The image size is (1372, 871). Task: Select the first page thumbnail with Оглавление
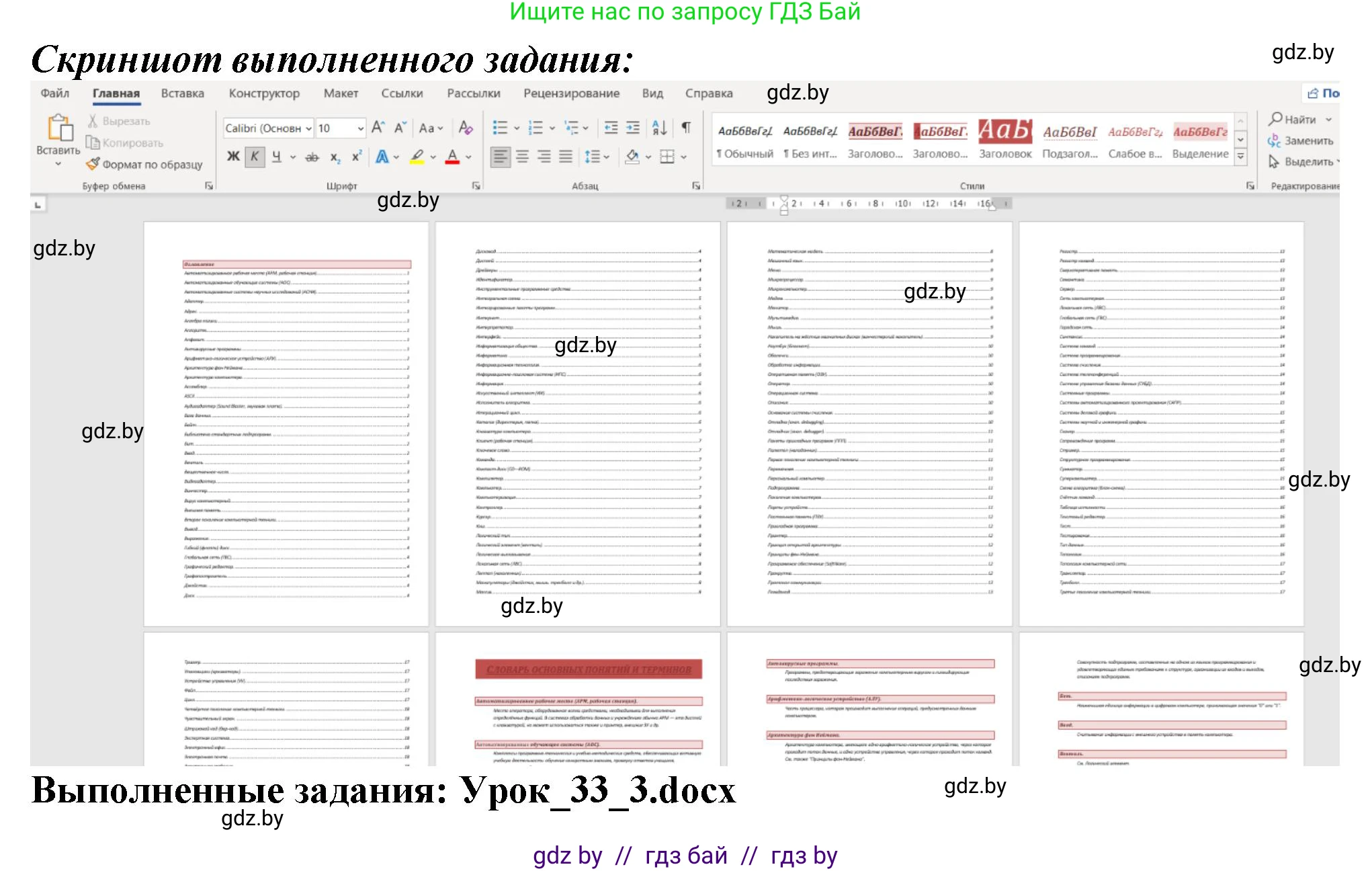[286, 423]
